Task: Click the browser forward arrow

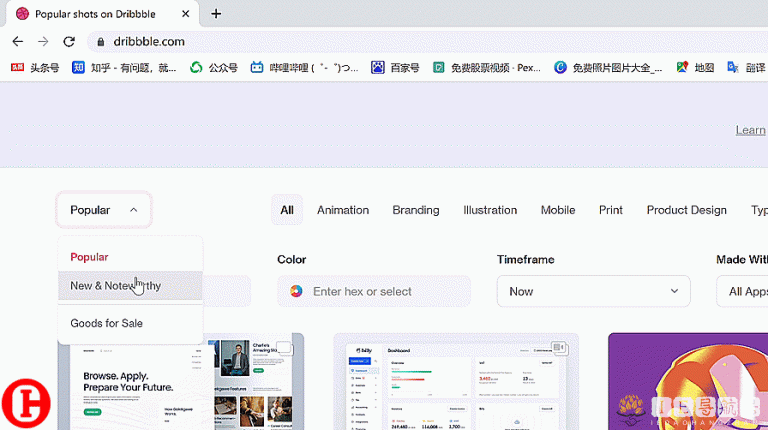Action: click(43, 42)
